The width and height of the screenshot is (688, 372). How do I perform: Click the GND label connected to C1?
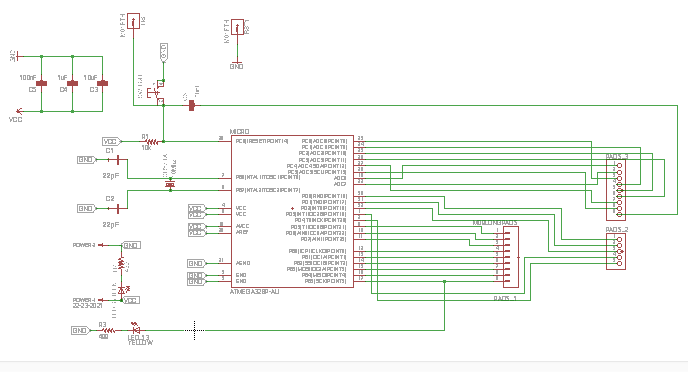[x=86, y=160]
